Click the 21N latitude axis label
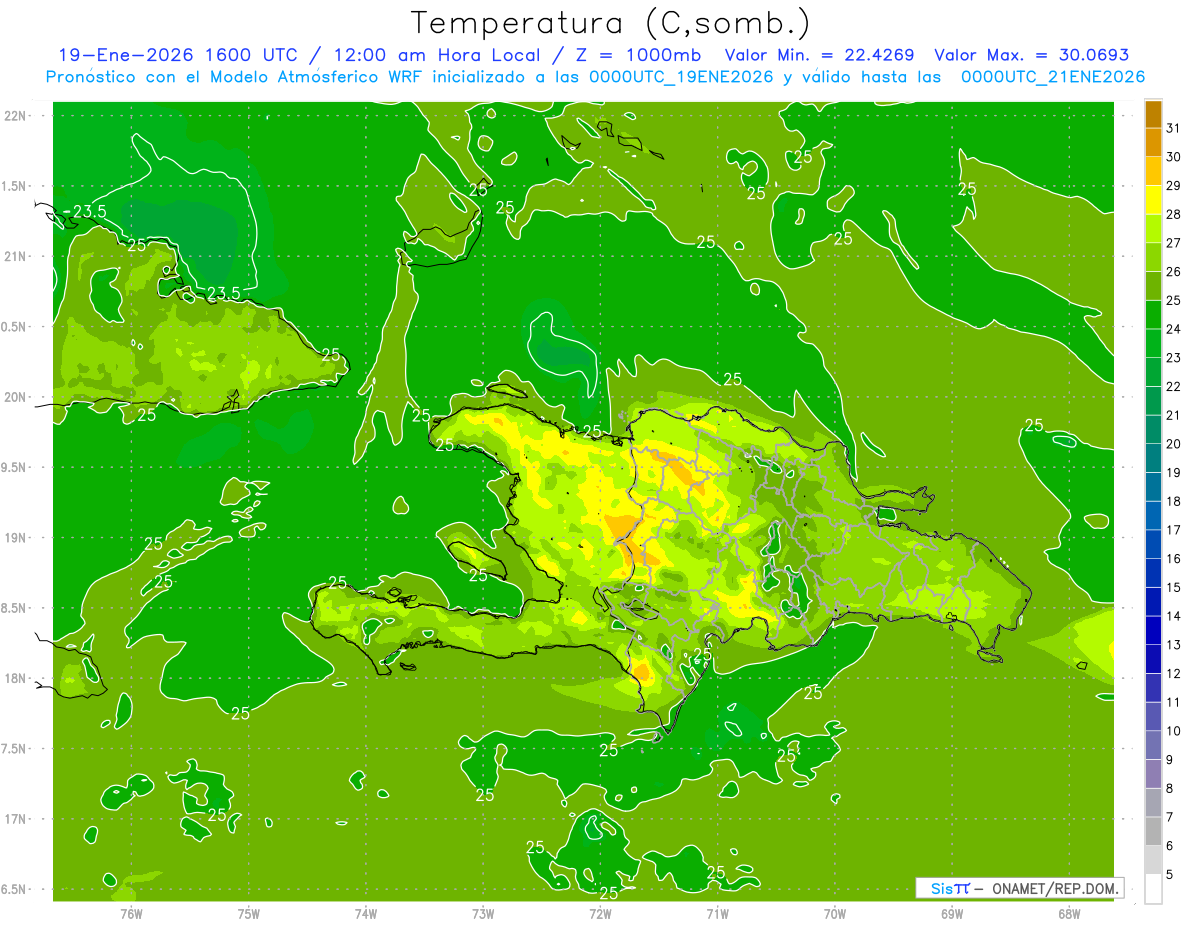The width and height of the screenshot is (1200, 927). coord(15,257)
